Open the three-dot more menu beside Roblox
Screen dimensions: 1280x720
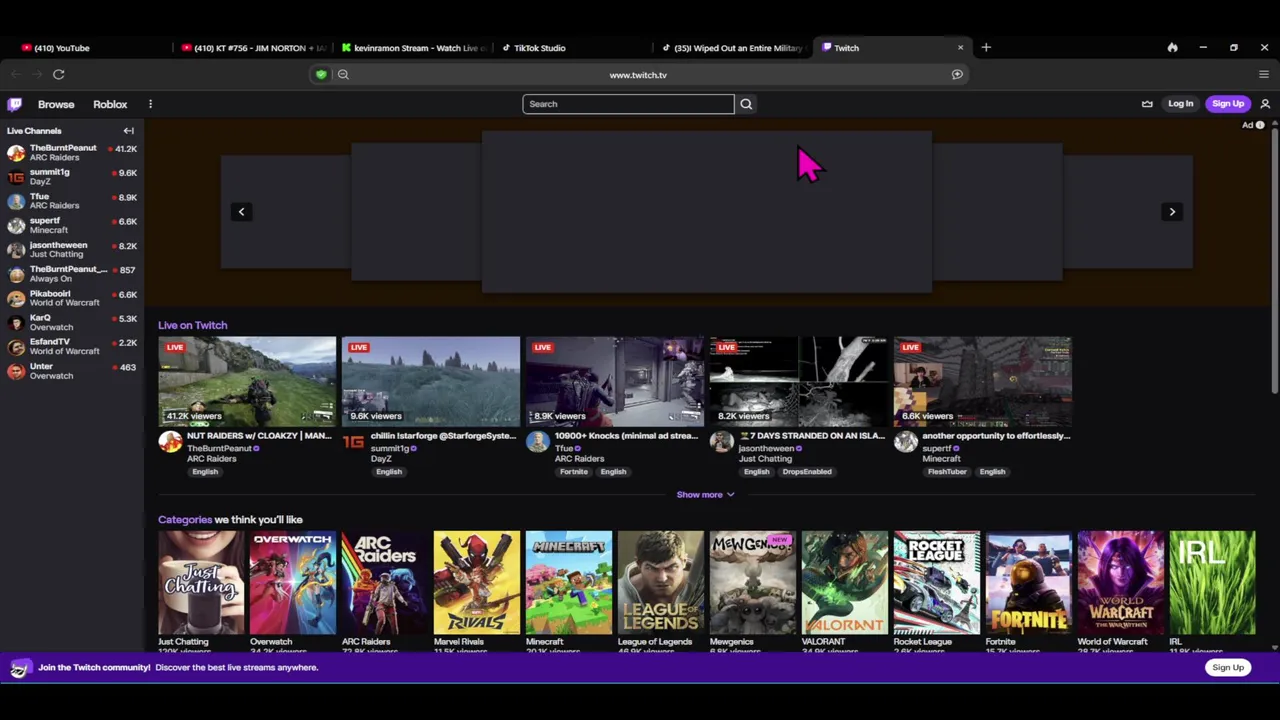click(150, 104)
